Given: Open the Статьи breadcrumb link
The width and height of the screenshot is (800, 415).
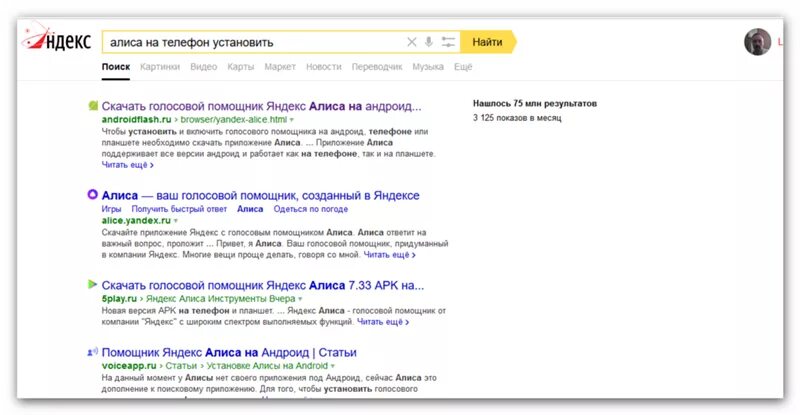Looking at the screenshot, I should point(181,366).
